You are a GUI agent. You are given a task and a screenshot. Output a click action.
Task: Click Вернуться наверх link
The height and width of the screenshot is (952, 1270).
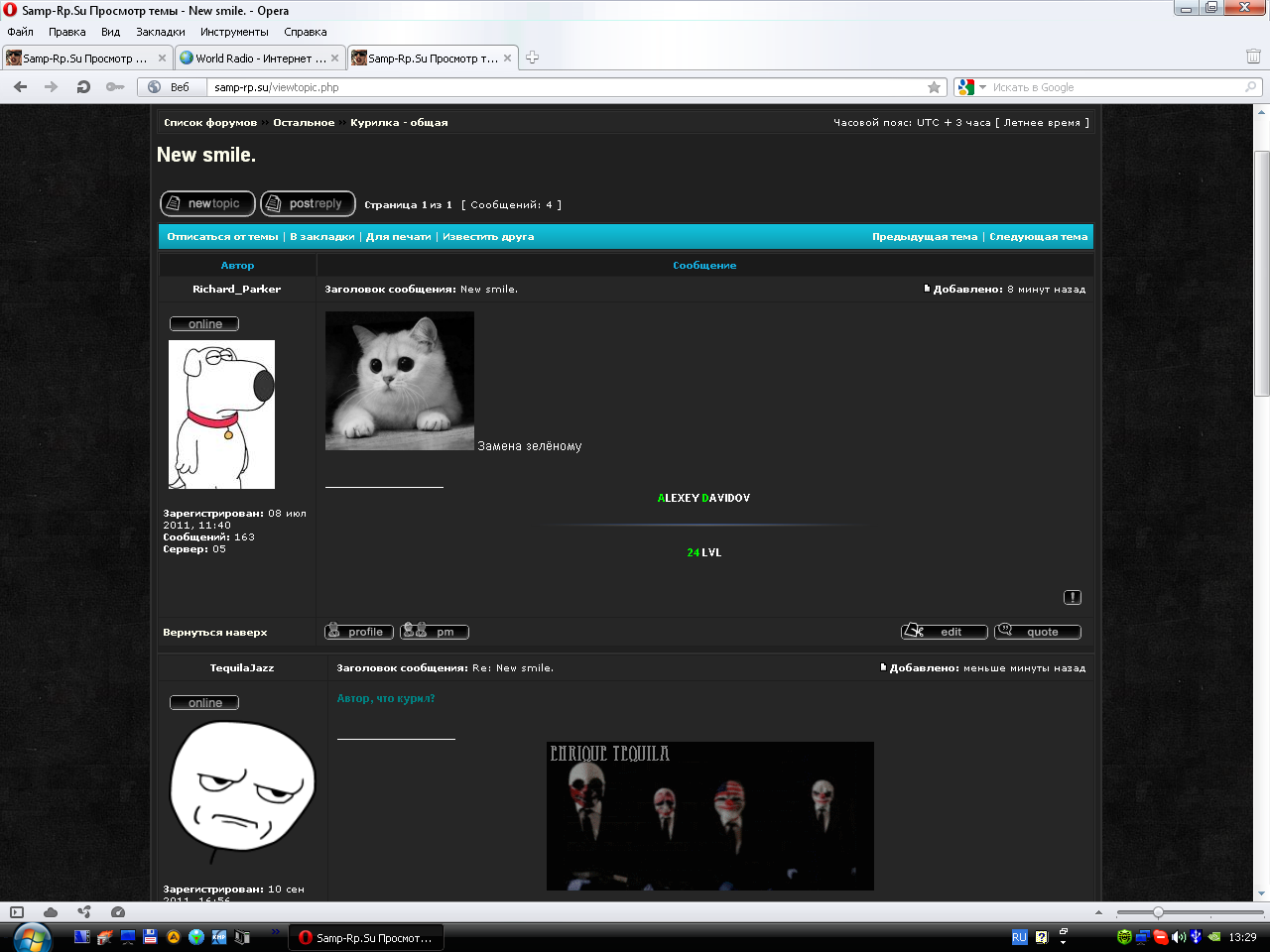coord(215,633)
